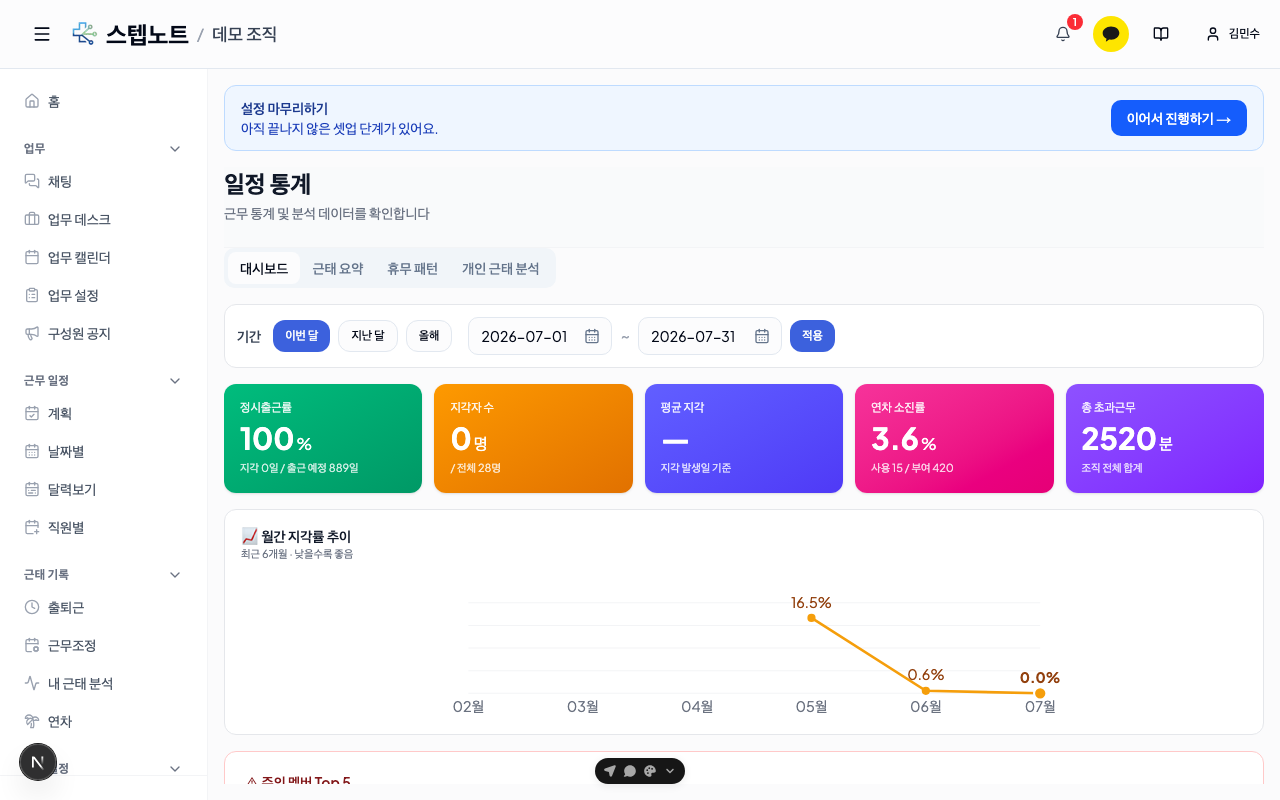The width and height of the screenshot is (1280, 800).
Task: Collapse the floating toolbar with its chevron
Action: pos(670,771)
